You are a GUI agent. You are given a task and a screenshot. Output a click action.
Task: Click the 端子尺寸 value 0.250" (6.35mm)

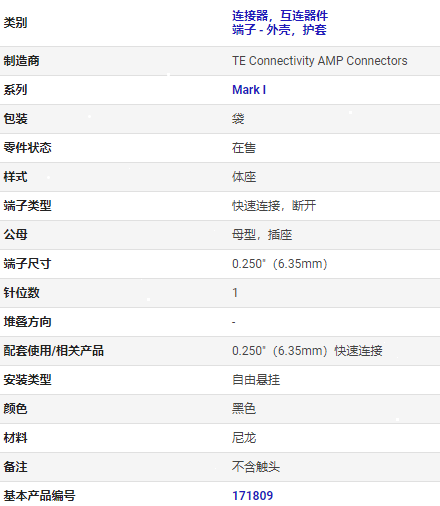pyautogui.click(x=280, y=264)
